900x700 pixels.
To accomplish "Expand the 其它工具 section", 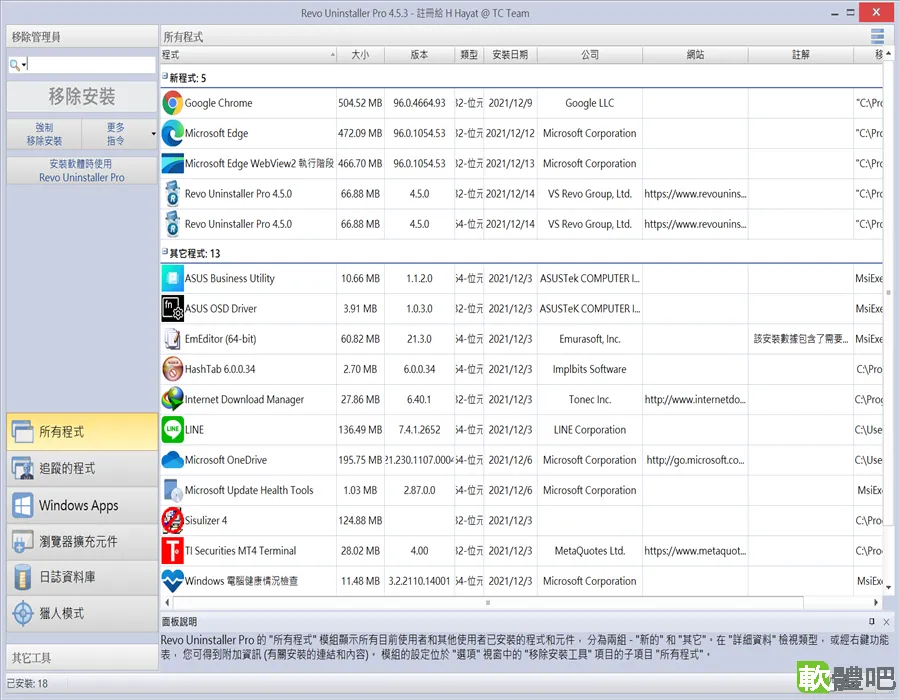I will tap(82, 658).
